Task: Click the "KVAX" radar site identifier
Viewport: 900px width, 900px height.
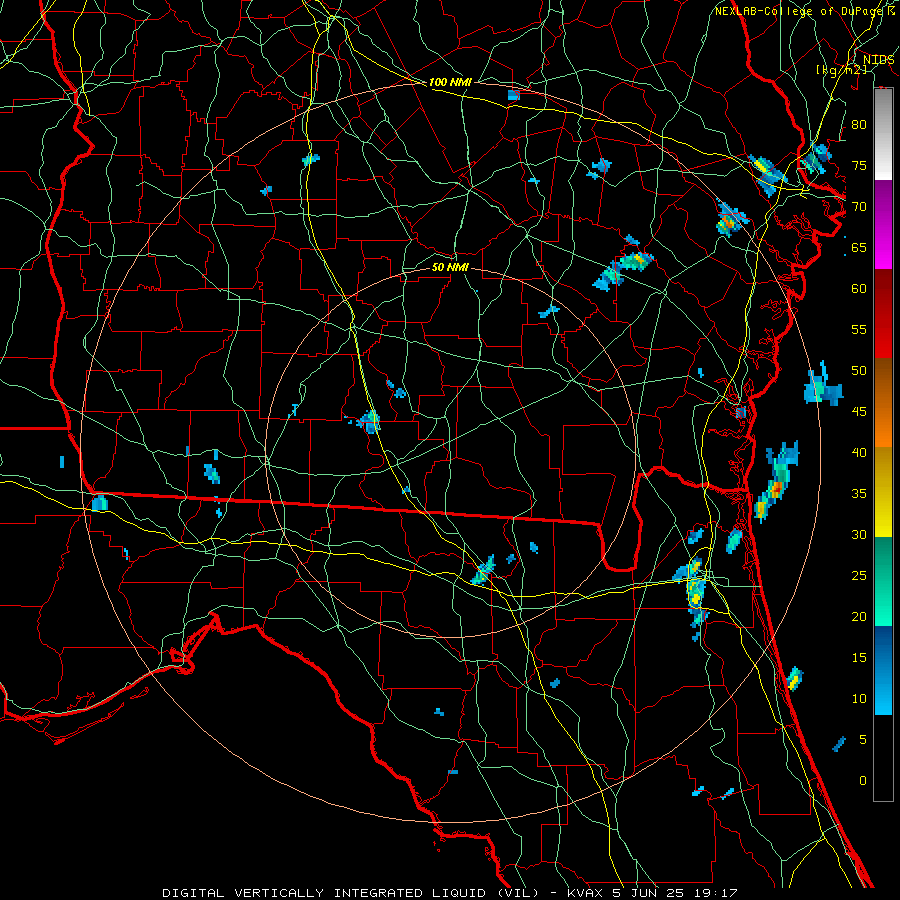Action: pos(584,893)
